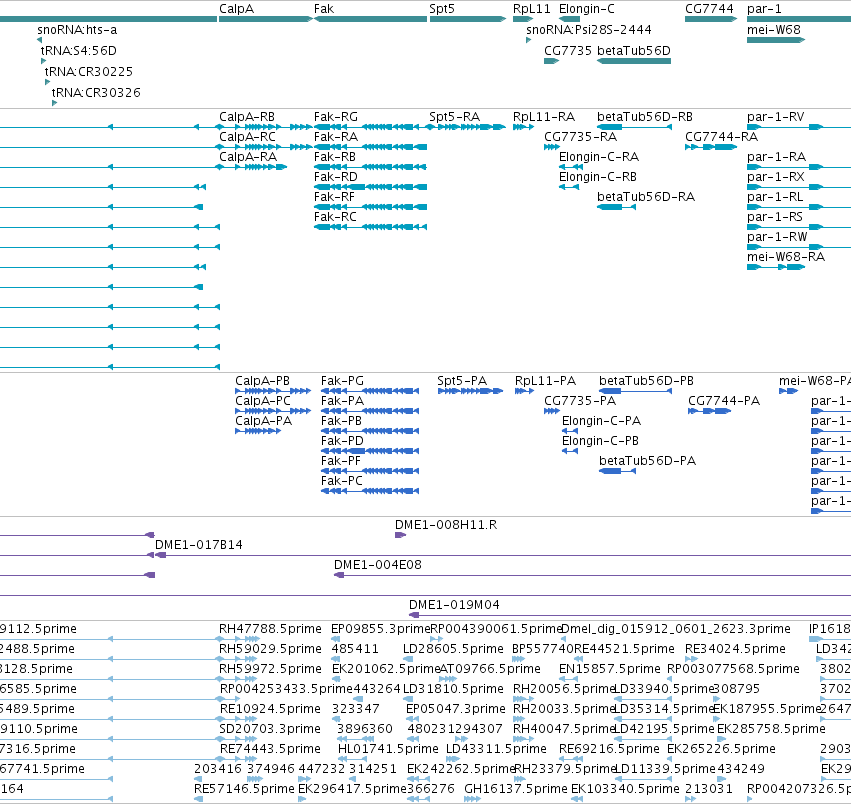Select the Elongin-C-PB protein label

point(600,441)
